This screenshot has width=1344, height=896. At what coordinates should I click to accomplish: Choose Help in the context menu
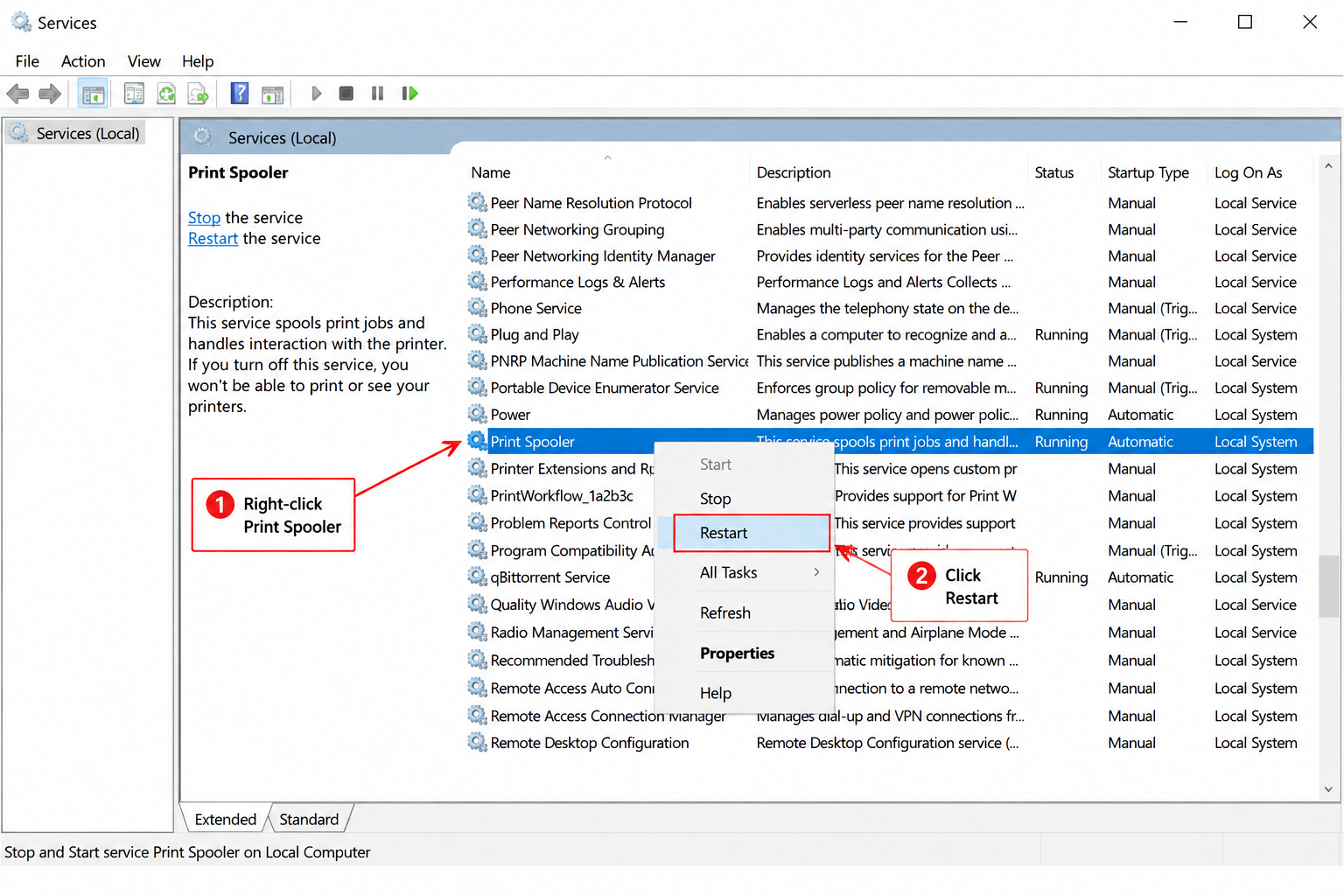coord(745,693)
